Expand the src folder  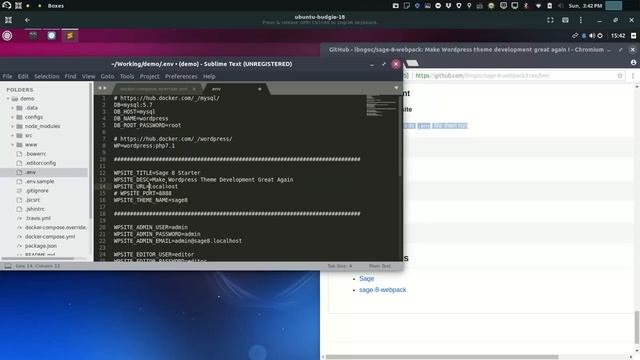[x=13, y=136]
